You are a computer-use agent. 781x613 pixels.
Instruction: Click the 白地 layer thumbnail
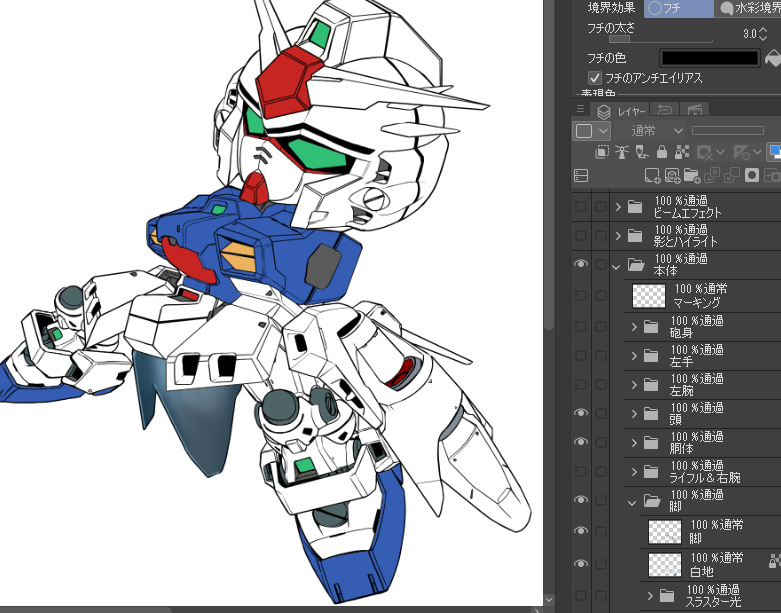665,564
